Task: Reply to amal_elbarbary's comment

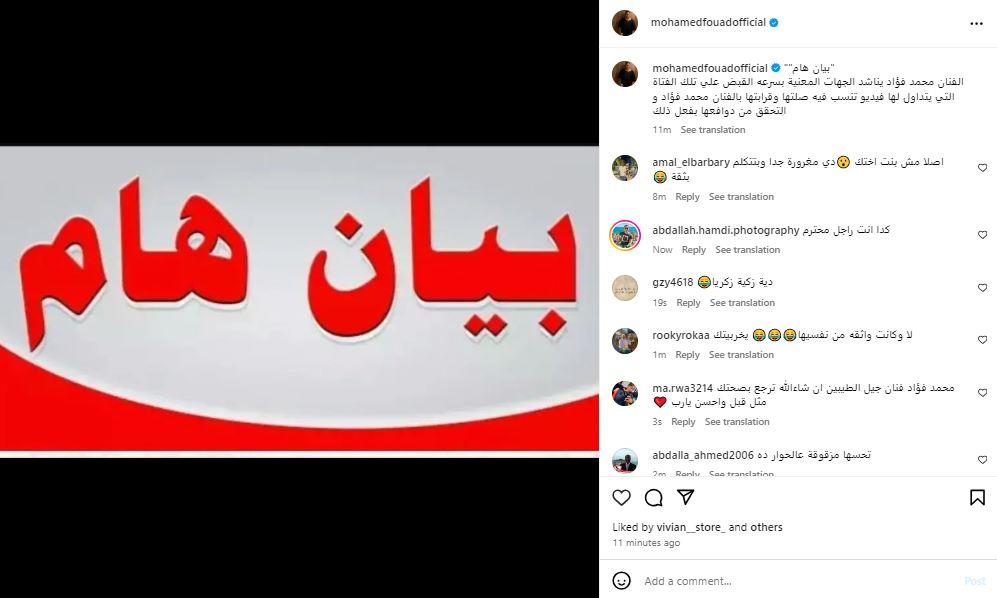Action: (687, 197)
